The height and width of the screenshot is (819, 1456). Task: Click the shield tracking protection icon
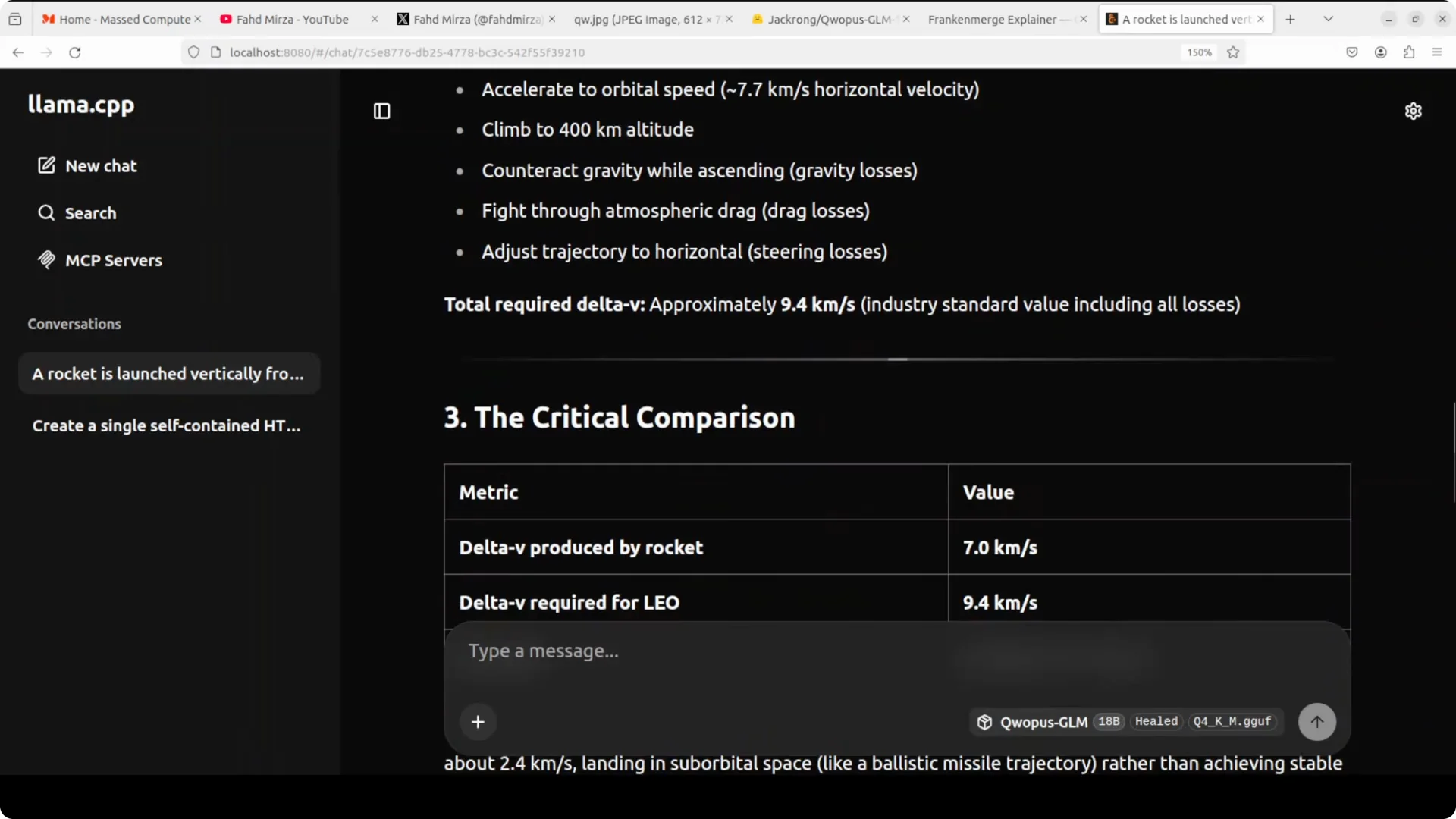(x=193, y=52)
